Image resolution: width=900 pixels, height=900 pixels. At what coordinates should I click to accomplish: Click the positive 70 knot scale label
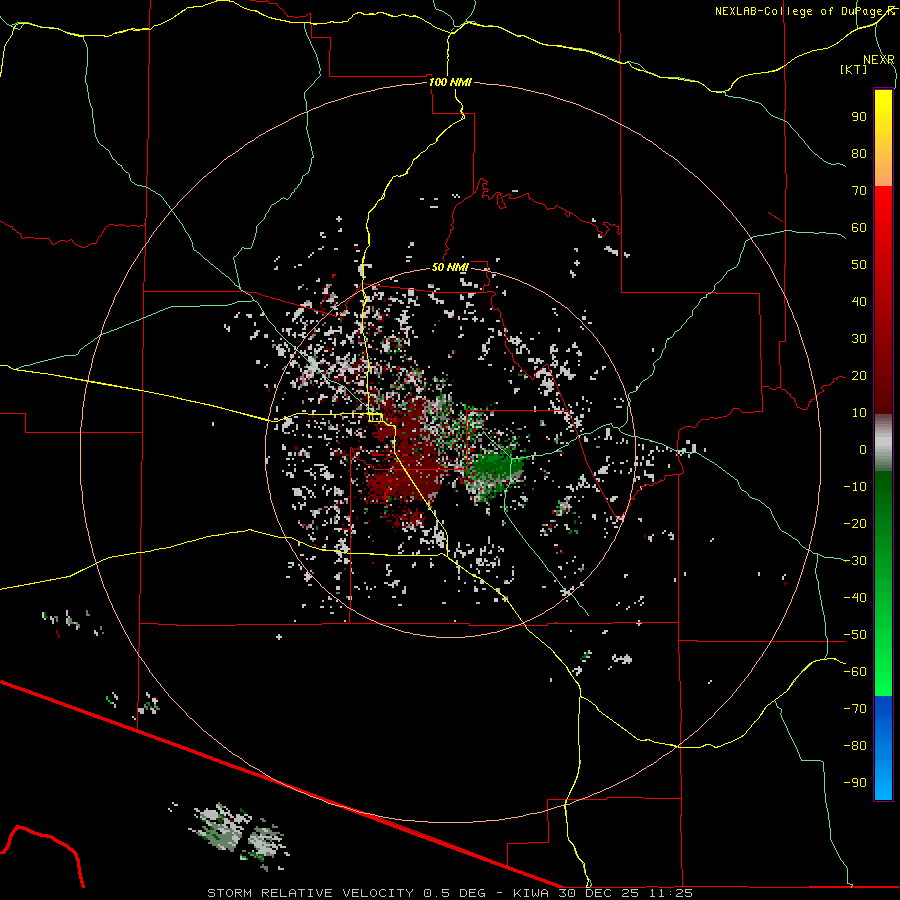point(859,191)
